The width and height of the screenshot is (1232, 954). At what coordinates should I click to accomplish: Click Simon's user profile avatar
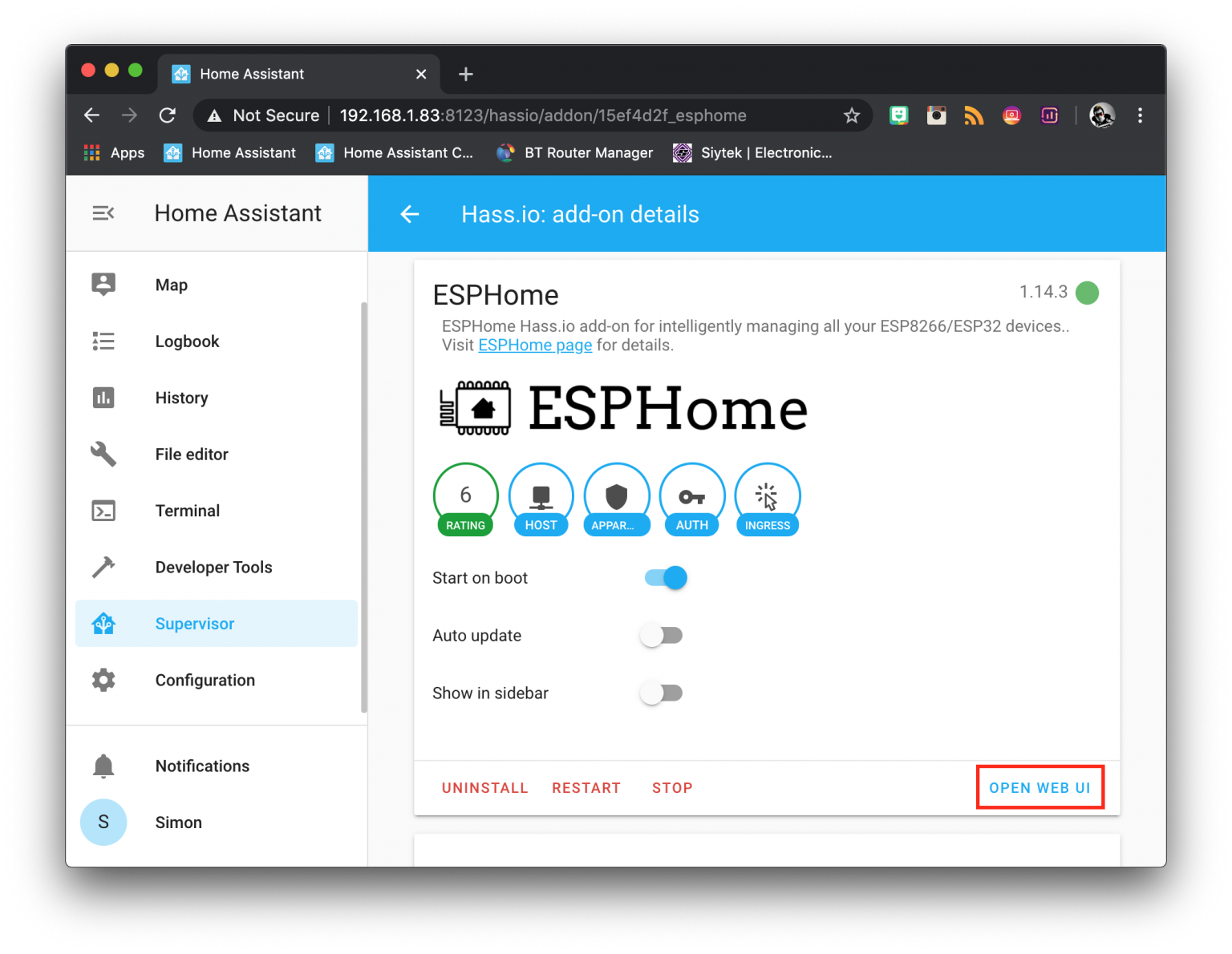[x=103, y=822]
